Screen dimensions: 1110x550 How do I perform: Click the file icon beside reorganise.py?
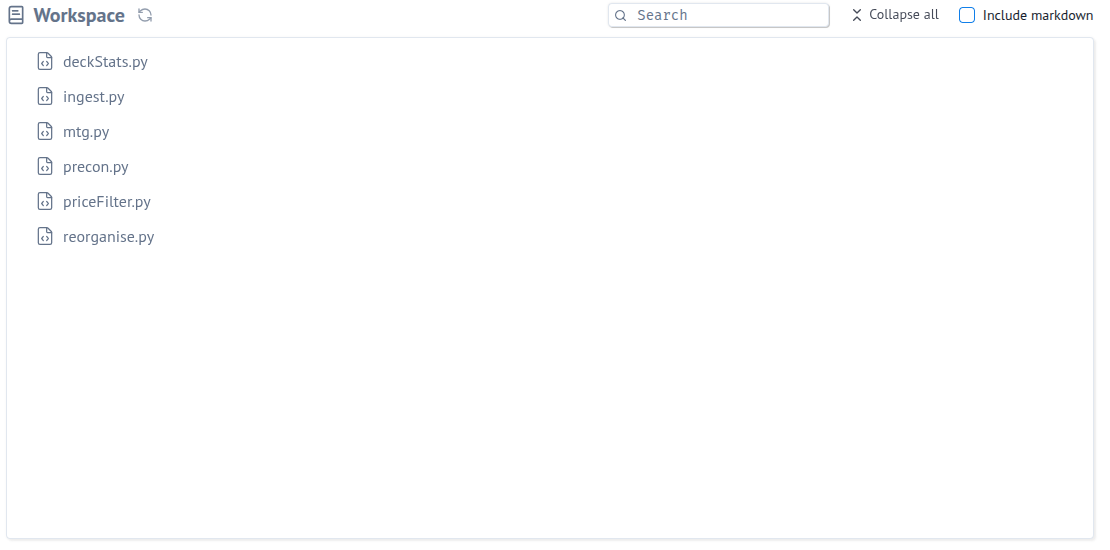[45, 237]
